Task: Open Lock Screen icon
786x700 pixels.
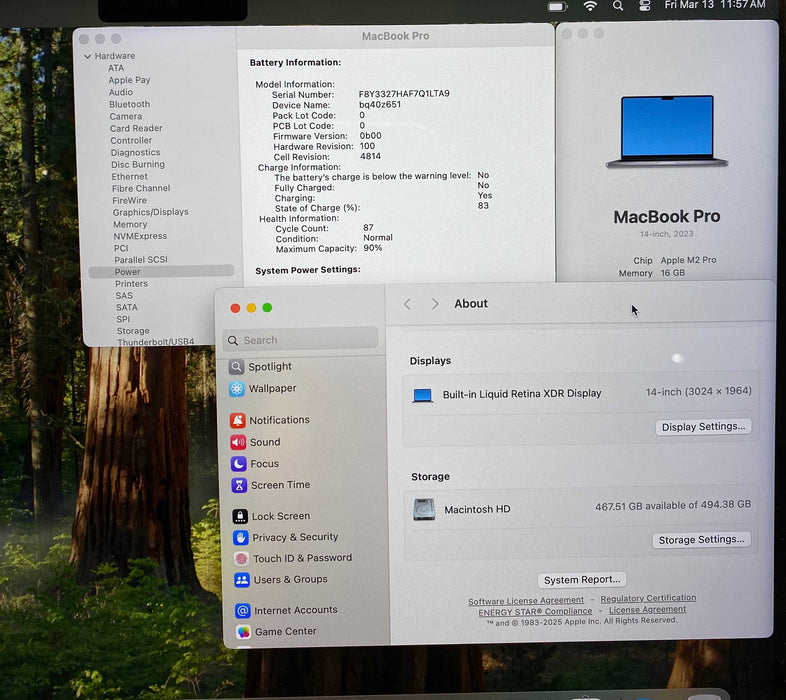Action: (240, 516)
